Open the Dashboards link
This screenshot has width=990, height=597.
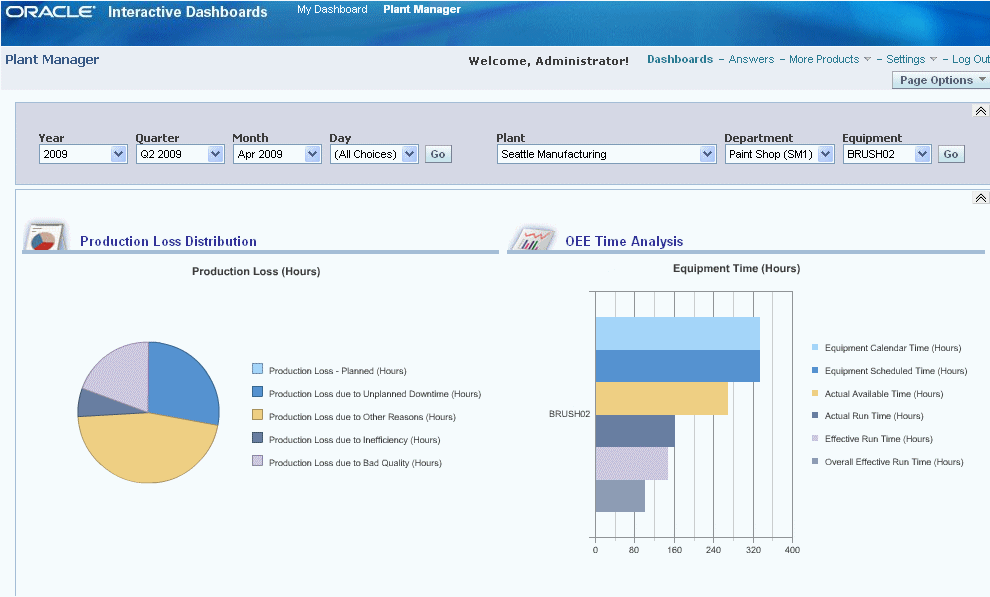[x=680, y=59]
